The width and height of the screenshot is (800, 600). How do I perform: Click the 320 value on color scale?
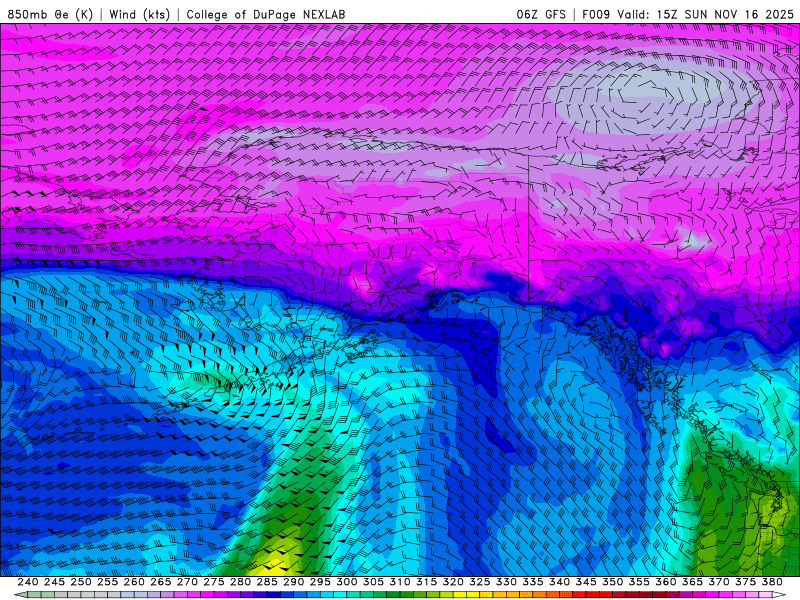tap(453, 582)
